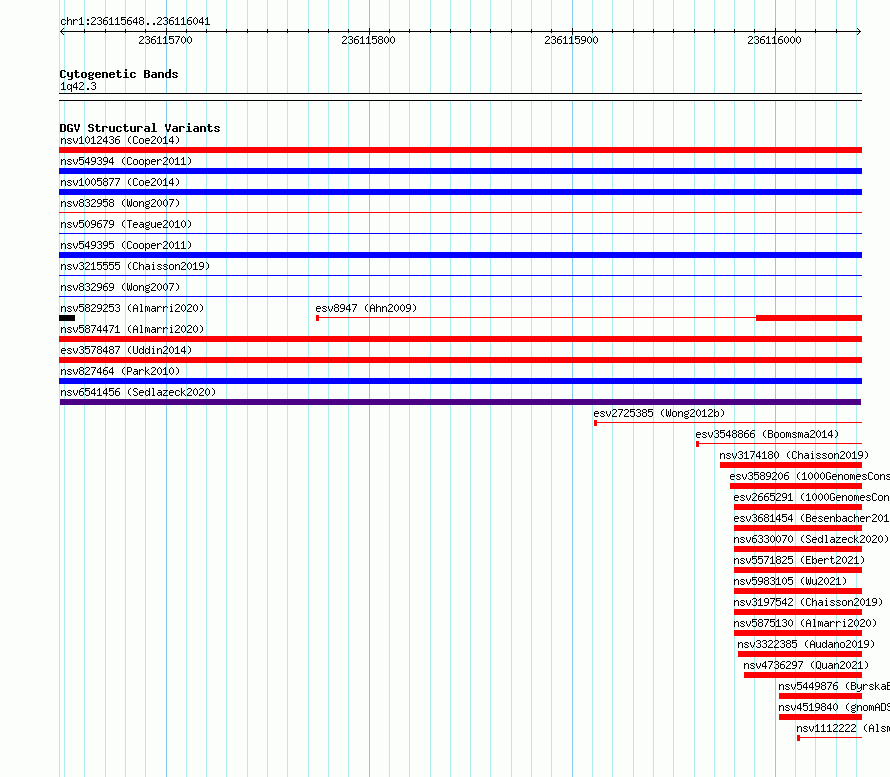Open the nsv827464 (Park2010) label
890x777 pixels.
[x=120, y=371]
